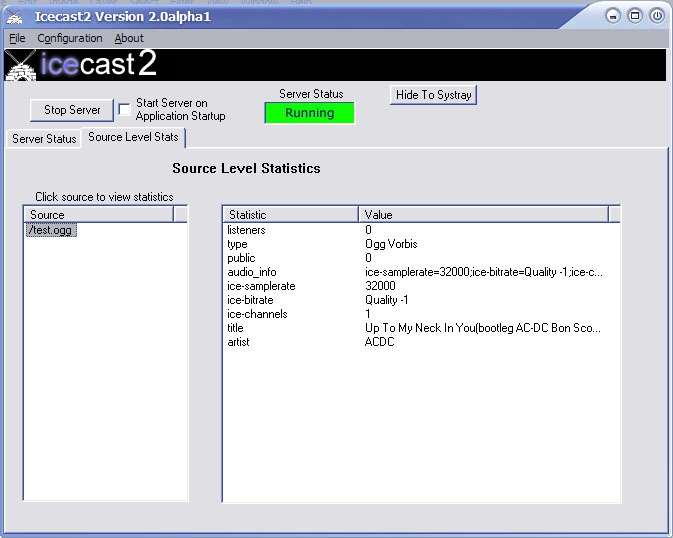Switch to the Server Status tab
673x538 pixels.
click(44, 139)
